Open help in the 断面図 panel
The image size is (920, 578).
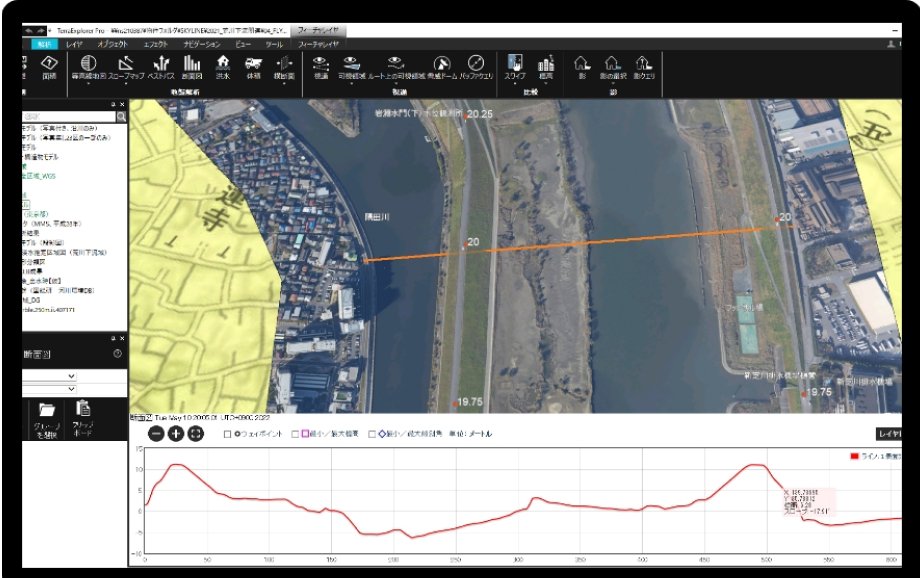coord(117,354)
